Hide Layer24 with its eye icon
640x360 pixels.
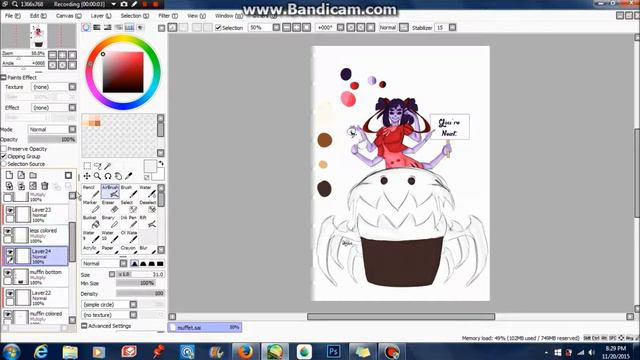(x=10, y=252)
